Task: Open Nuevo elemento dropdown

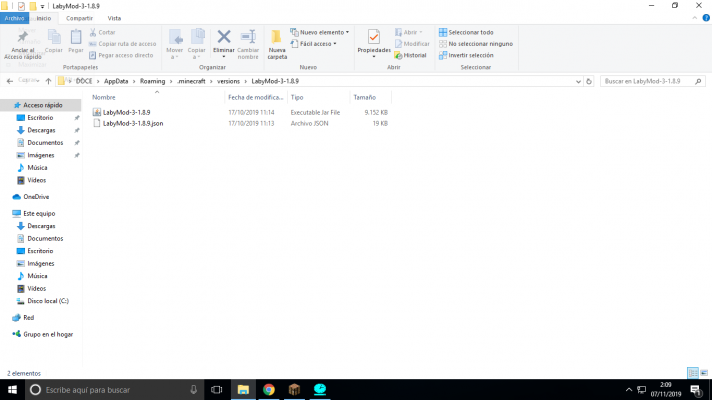Action: (x=320, y=32)
